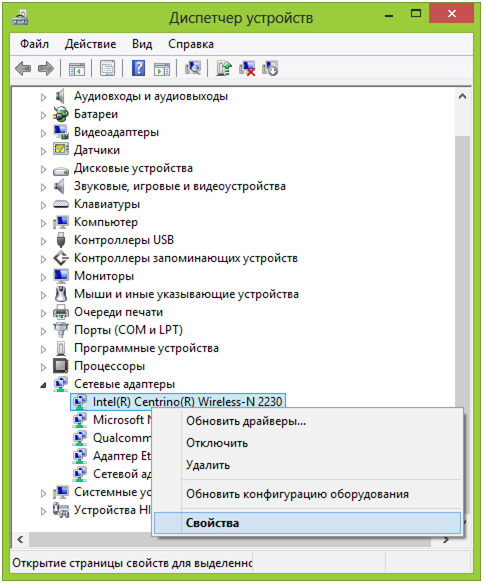Expand the Порты (COM и LPT) node

[x=44, y=331]
